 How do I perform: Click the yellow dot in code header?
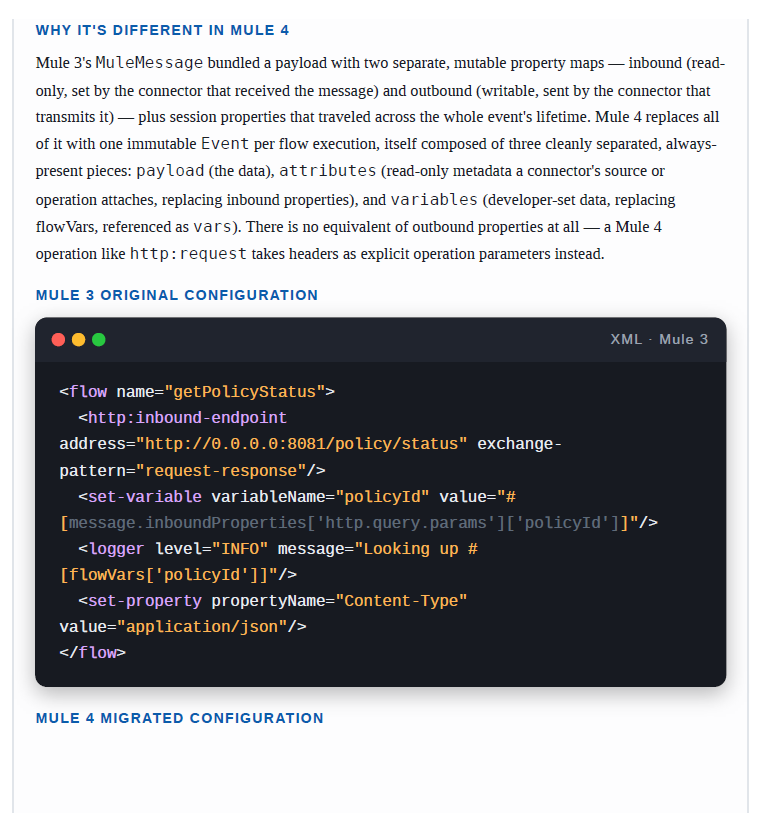(x=78, y=340)
